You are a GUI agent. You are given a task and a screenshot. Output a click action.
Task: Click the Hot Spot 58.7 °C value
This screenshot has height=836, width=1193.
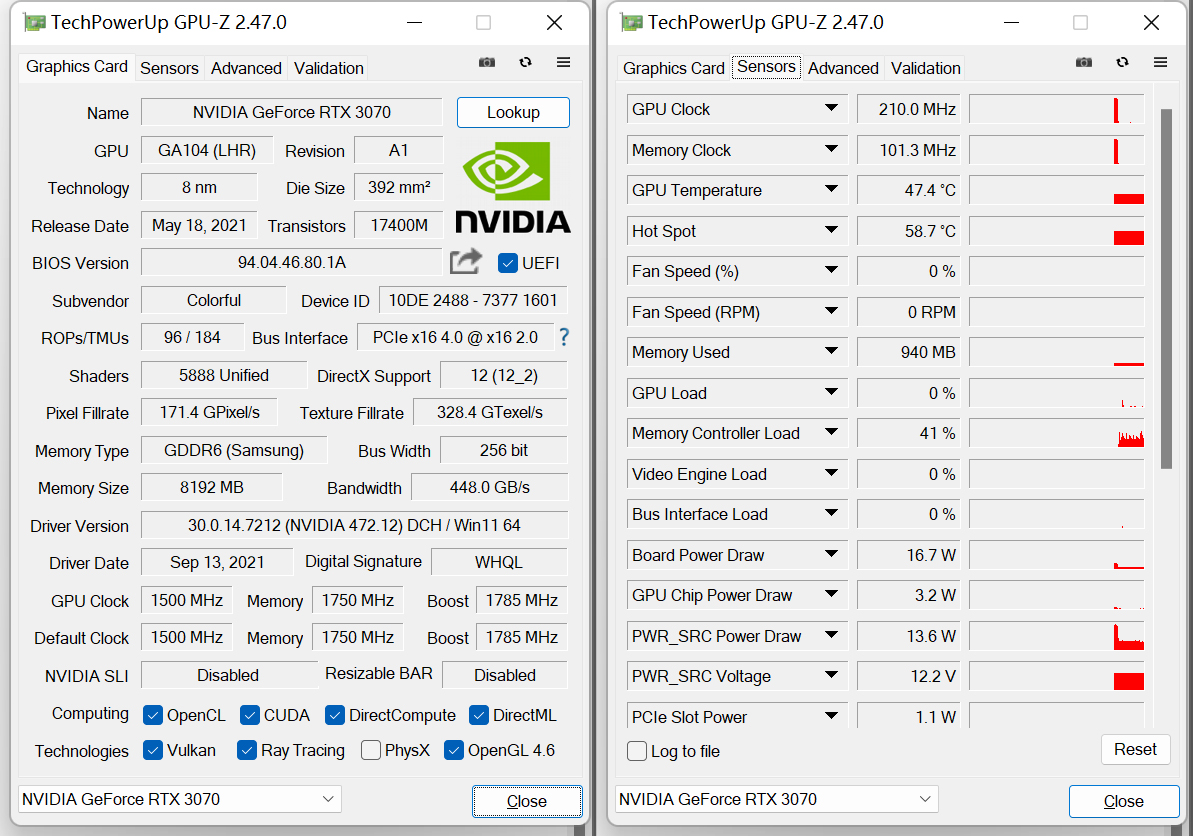tap(908, 230)
